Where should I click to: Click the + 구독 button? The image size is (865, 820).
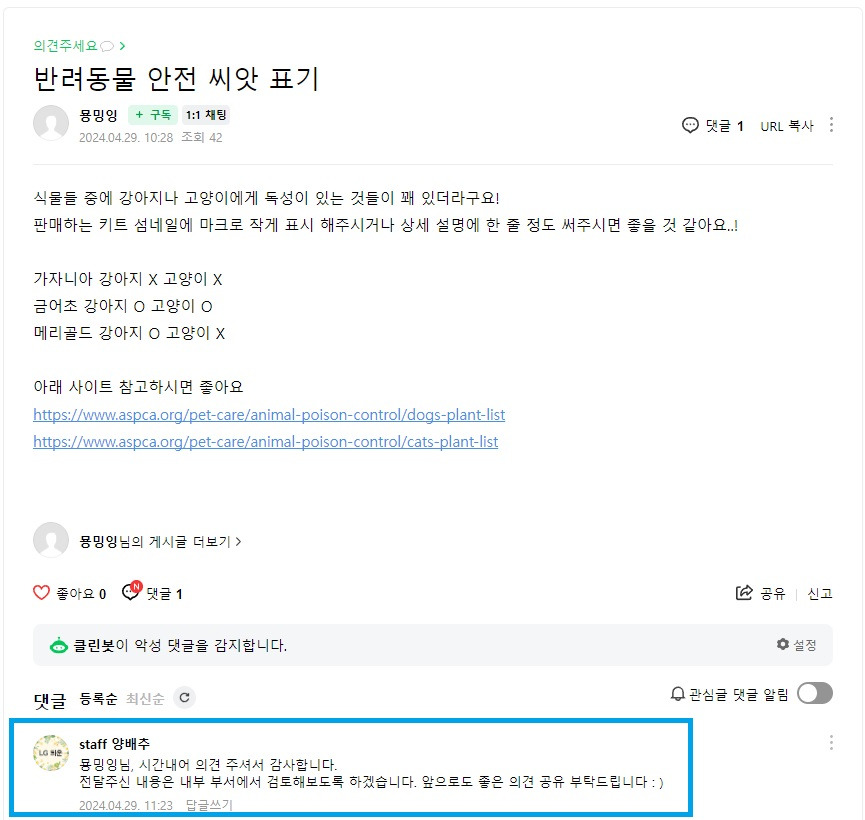pyautogui.click(x=153, y=115)
